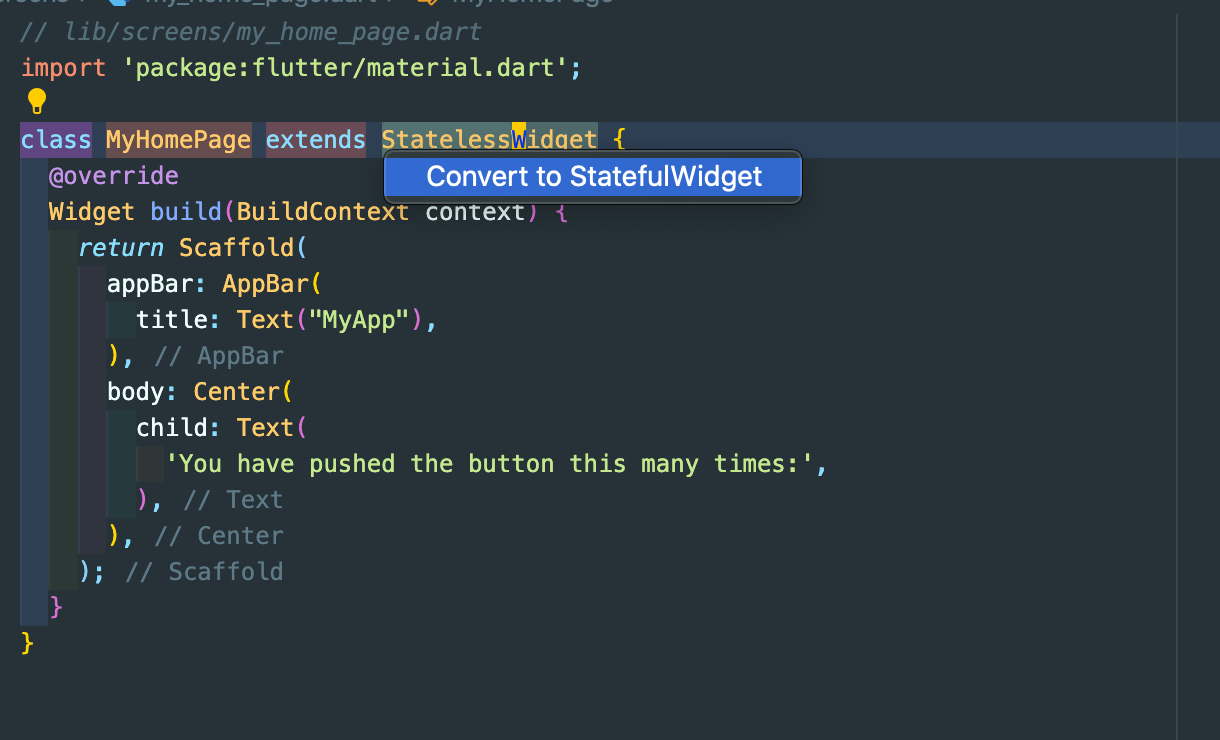Click the import keyword
This screenshot has height=740, width=1220.
coord(63,68)
